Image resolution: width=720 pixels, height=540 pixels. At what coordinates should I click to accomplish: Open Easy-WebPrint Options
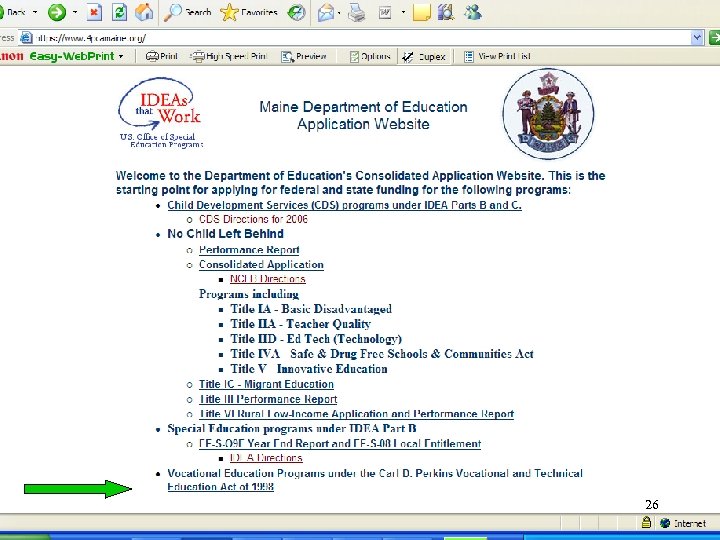click(370, 56)
